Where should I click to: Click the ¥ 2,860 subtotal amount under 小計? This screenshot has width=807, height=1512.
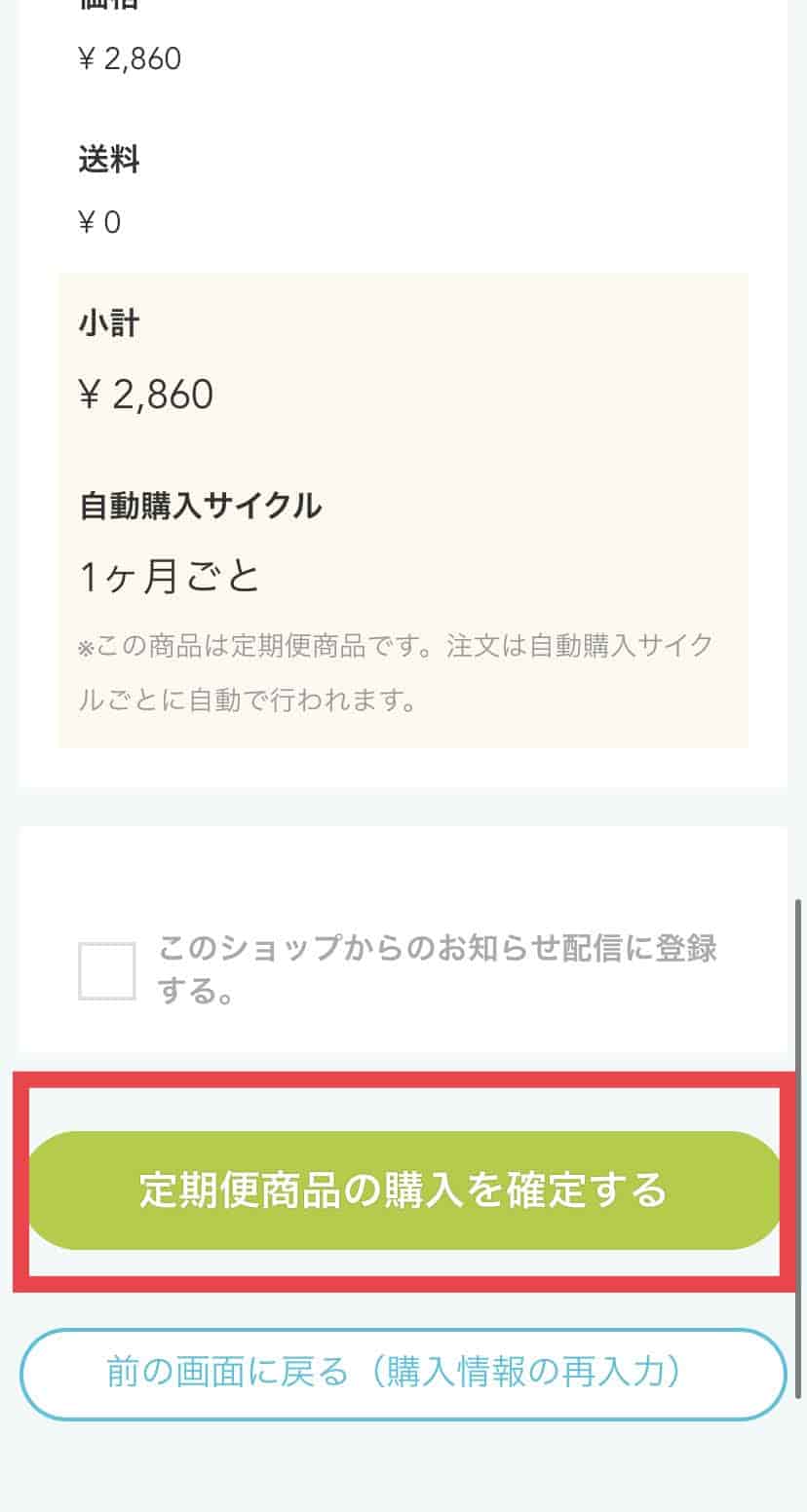pos(146,395)
